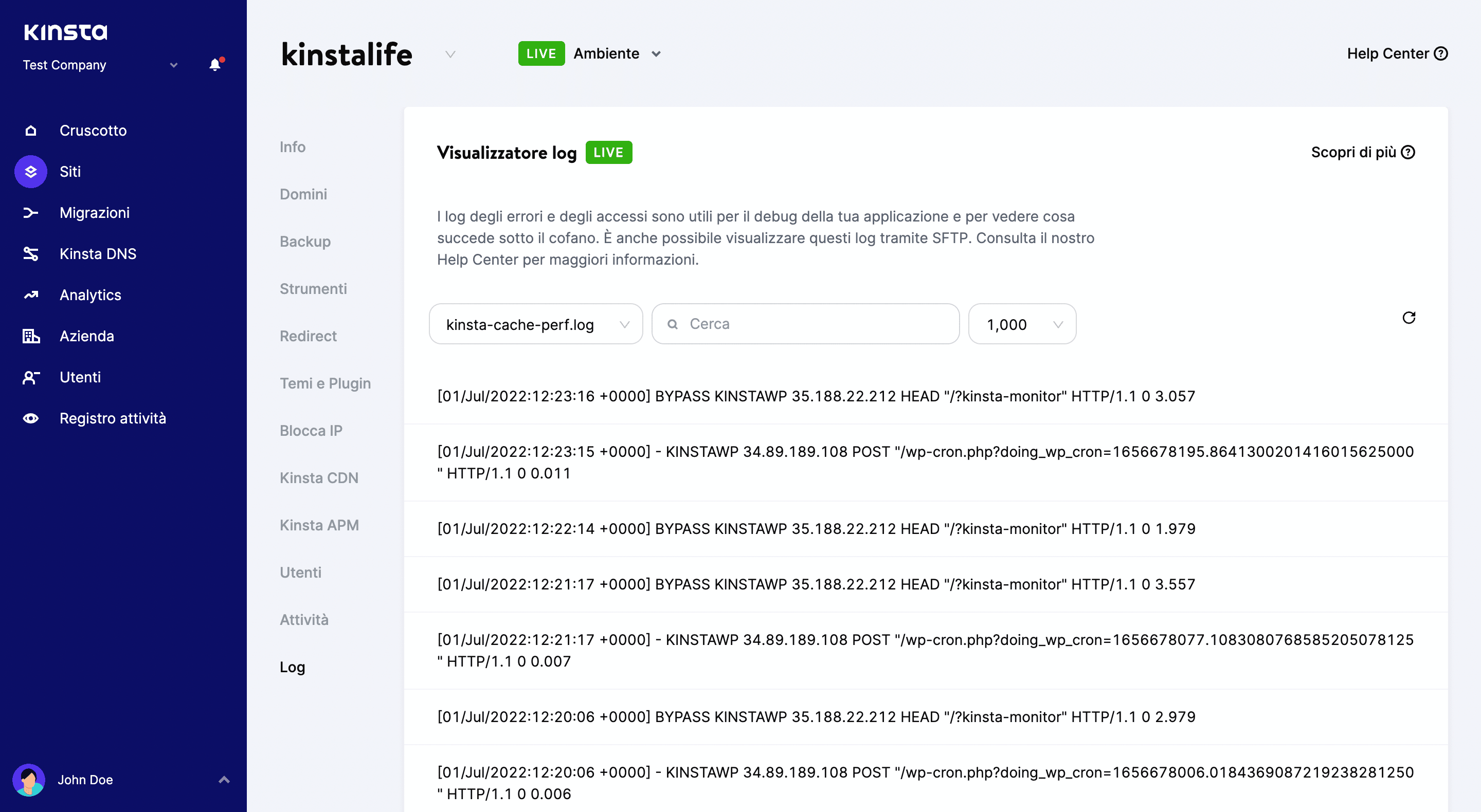1481x812 pixels.
Task: Click the Registro attività eye icon
Action: click(30, 418)
